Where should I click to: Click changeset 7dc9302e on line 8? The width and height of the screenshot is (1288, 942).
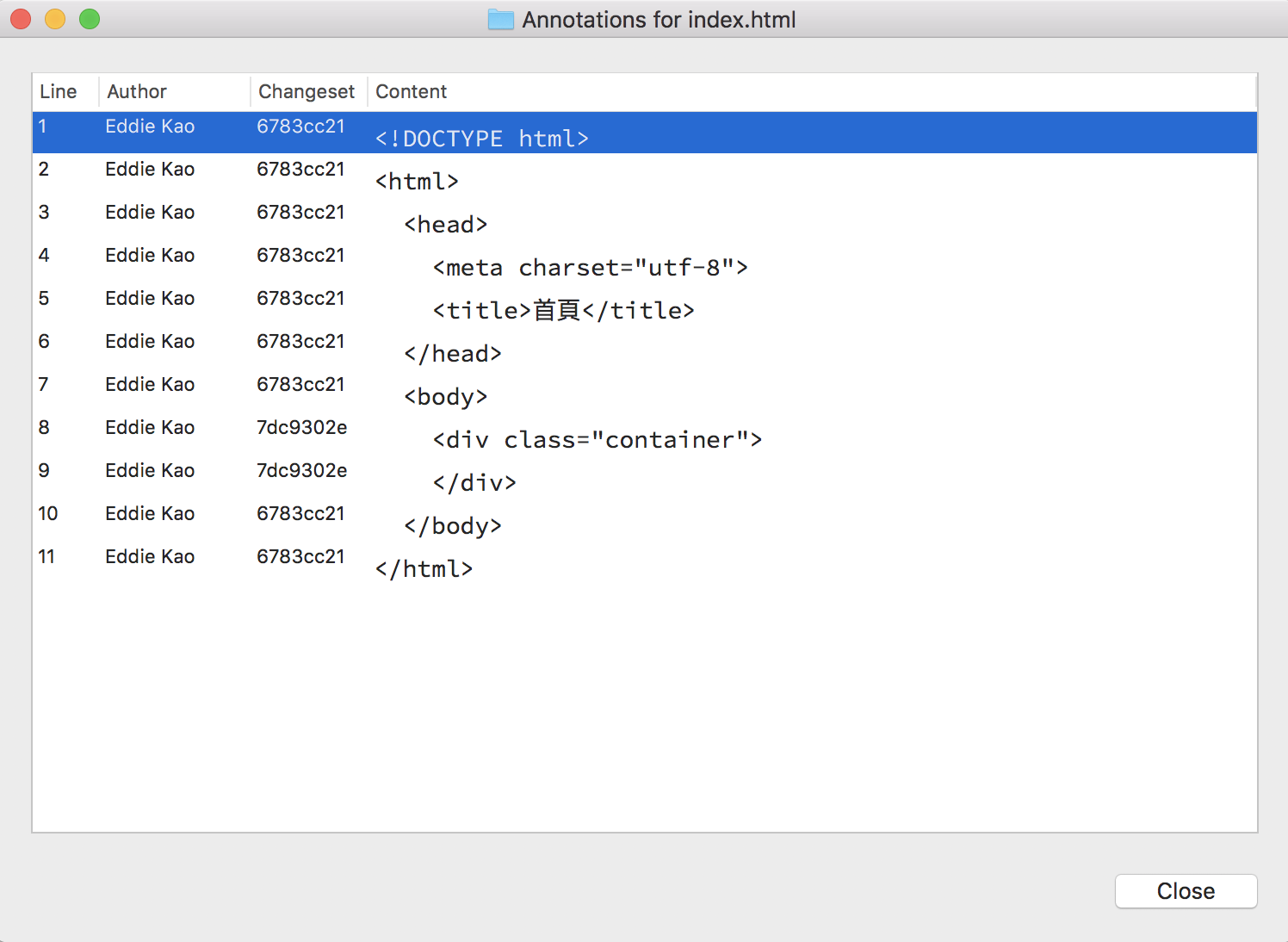(301, 427)
